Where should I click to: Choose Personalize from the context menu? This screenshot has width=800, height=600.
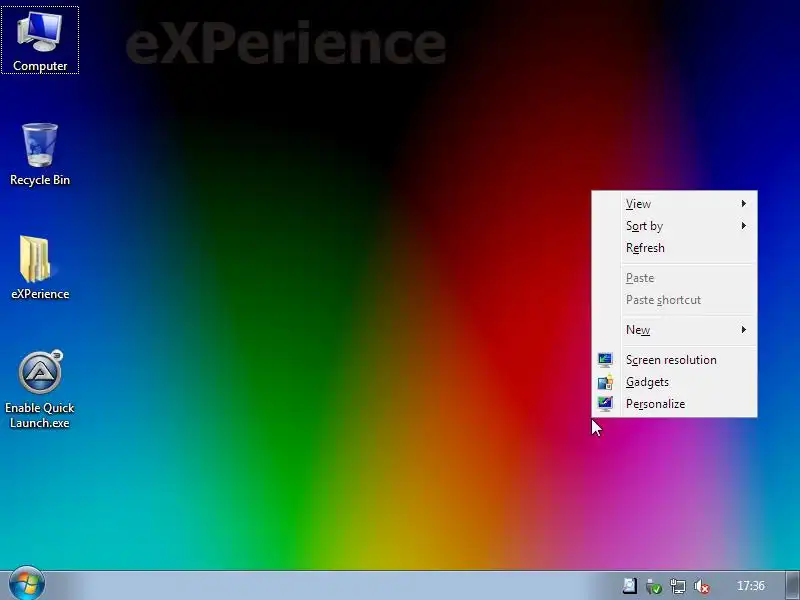point(674,404)
